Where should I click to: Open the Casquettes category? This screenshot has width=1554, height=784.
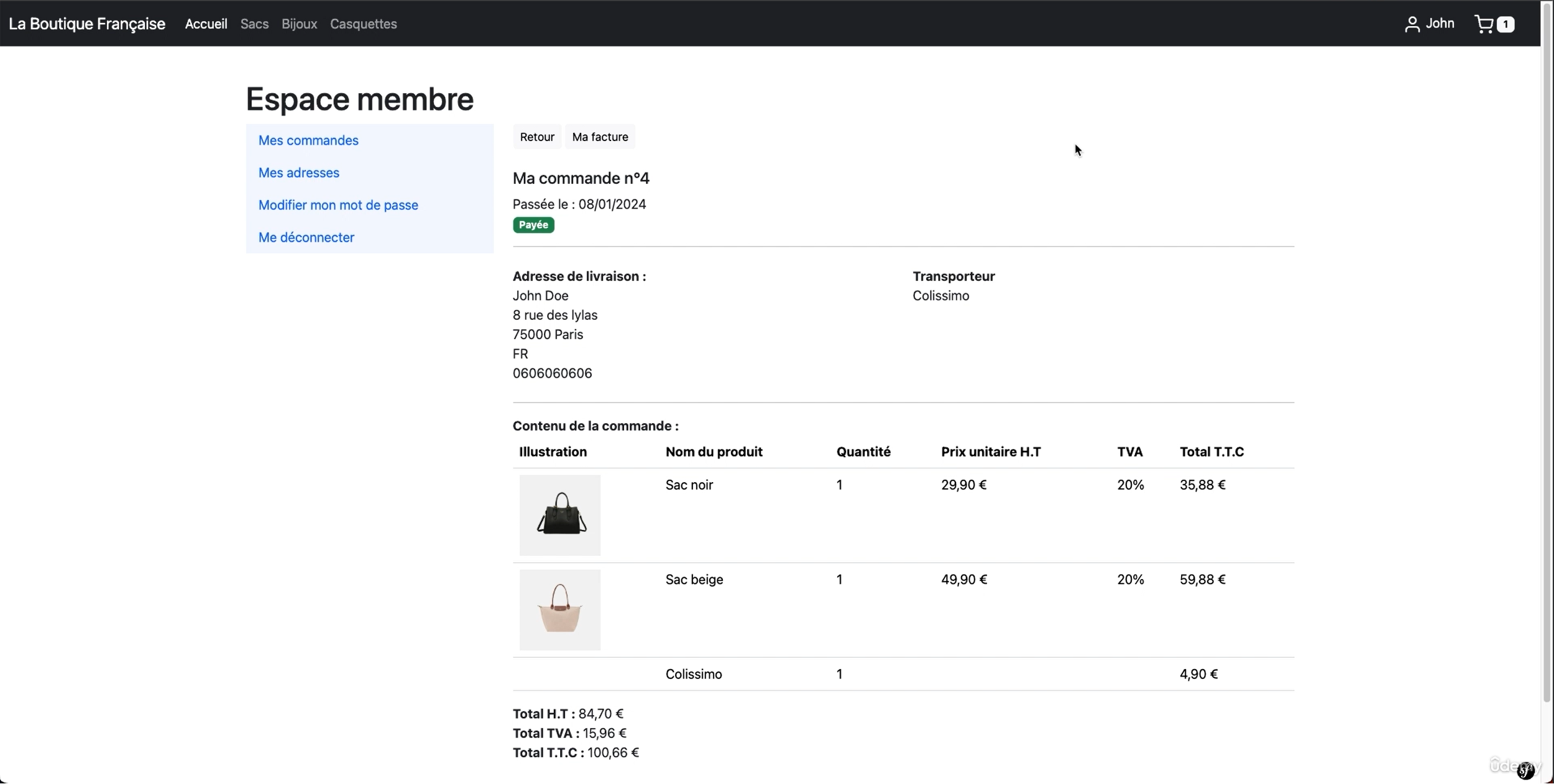363,24
